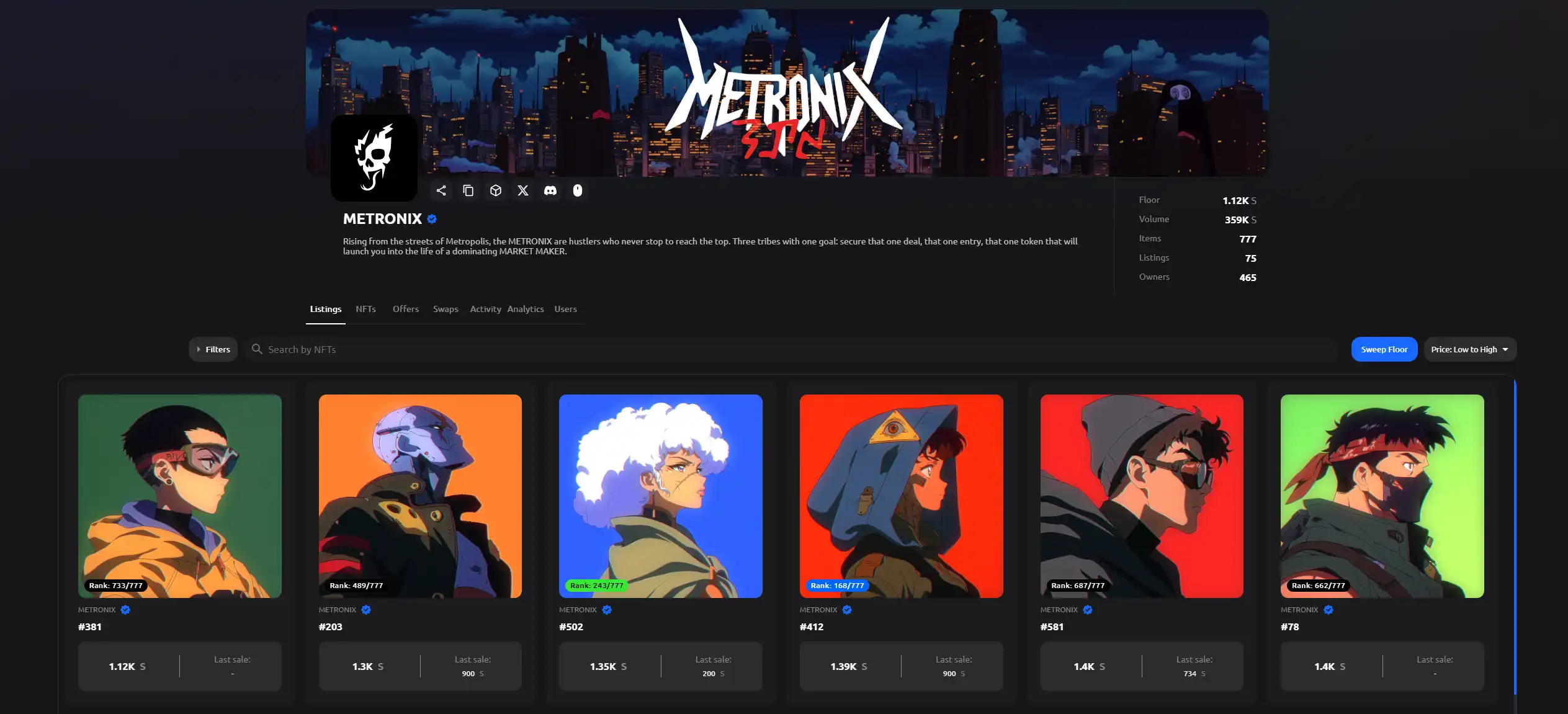1568x714 pixels.
Task: Open the Offers tab
Action: pyautogui.click(x=405, y=309)
